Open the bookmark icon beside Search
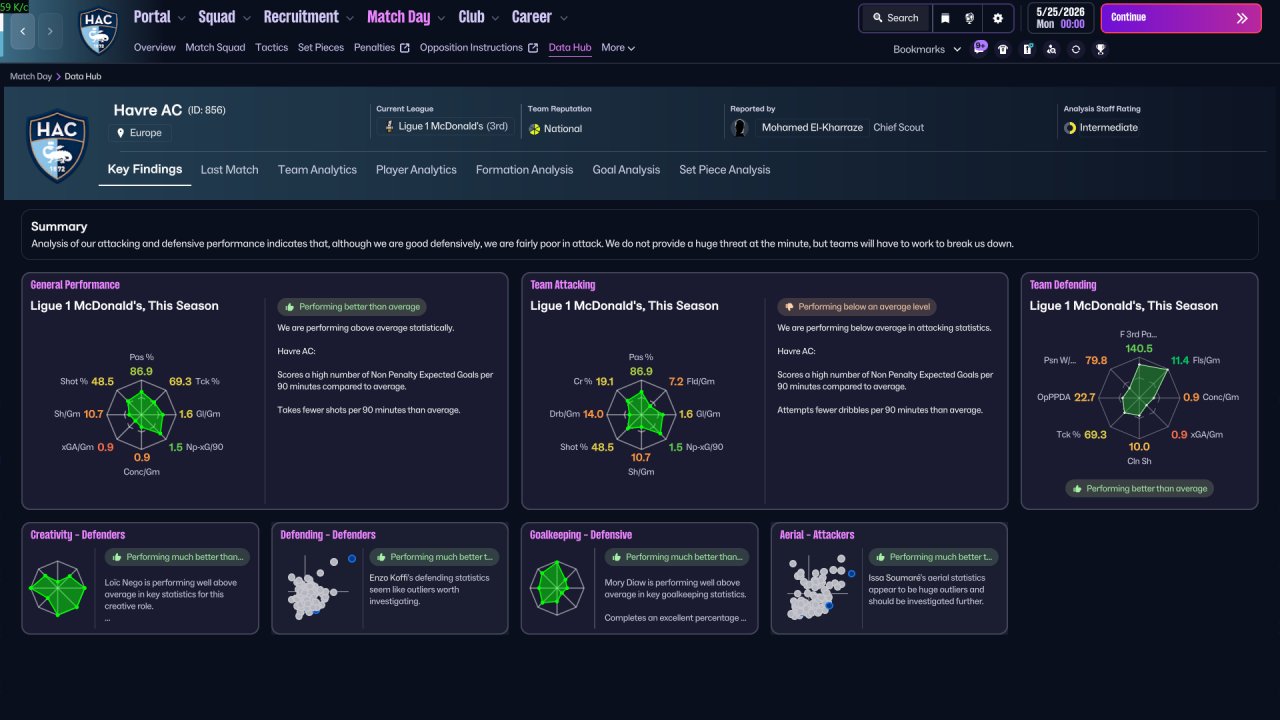Viewport: 1280px width, 720px height. [945, 18]
